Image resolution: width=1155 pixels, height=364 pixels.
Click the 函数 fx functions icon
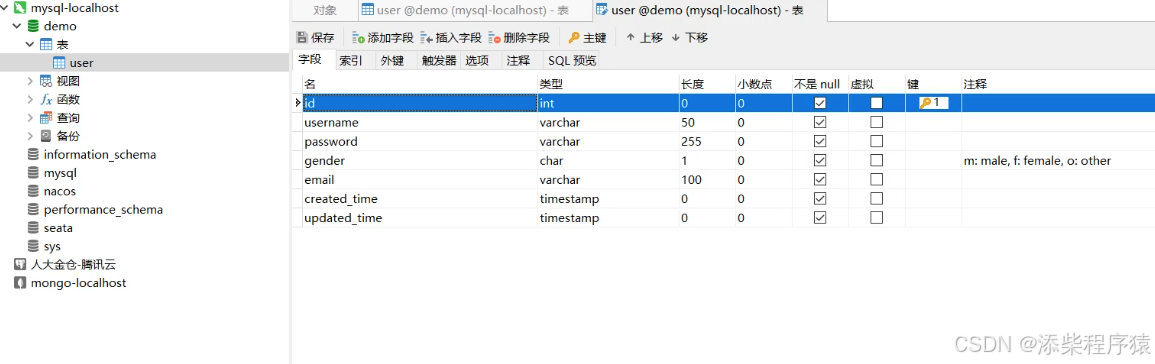click(46, 99)
